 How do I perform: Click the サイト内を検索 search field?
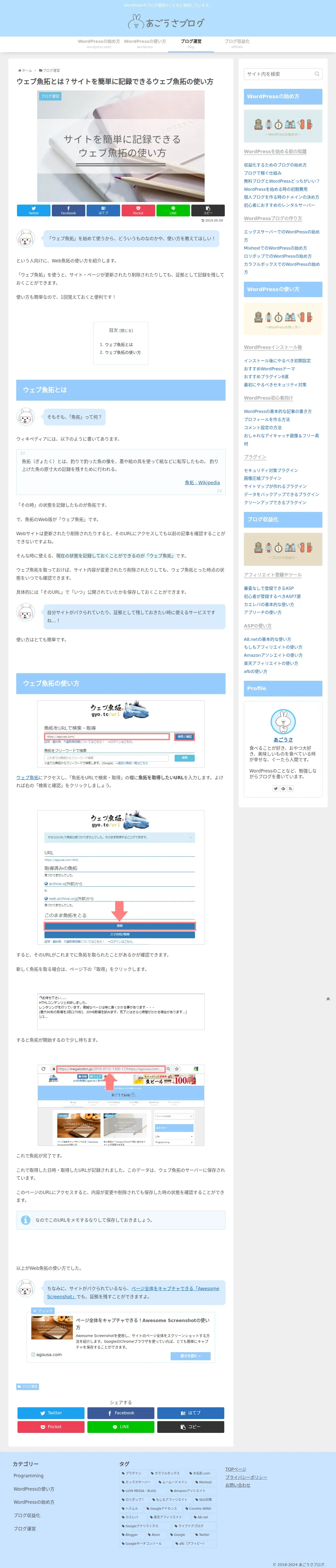coord(283,74)
